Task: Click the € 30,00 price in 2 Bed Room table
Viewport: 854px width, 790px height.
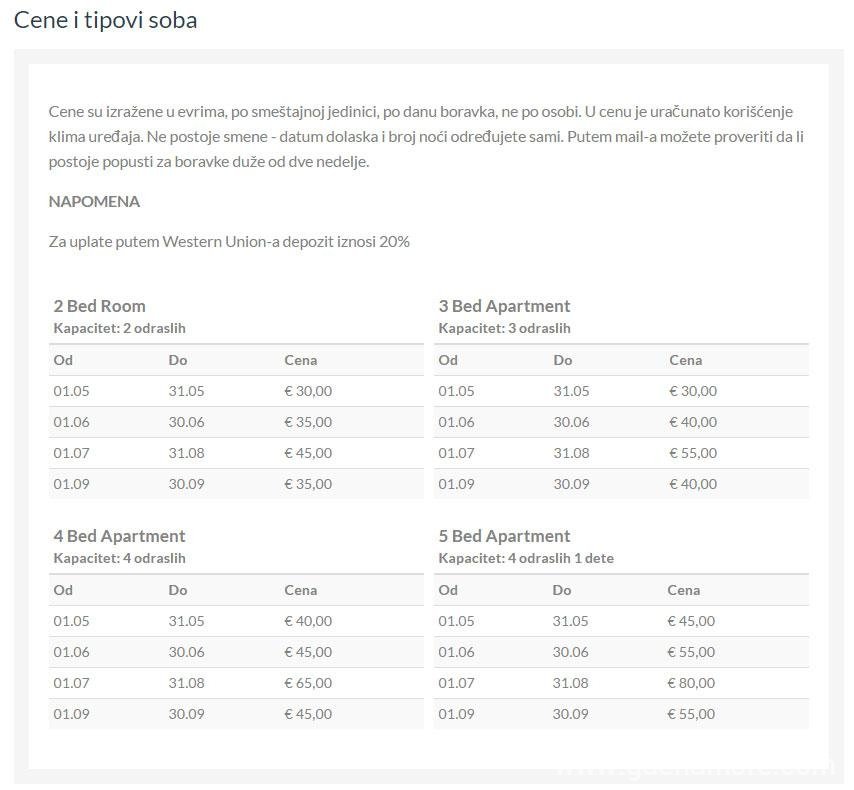Action: (308, 391)
